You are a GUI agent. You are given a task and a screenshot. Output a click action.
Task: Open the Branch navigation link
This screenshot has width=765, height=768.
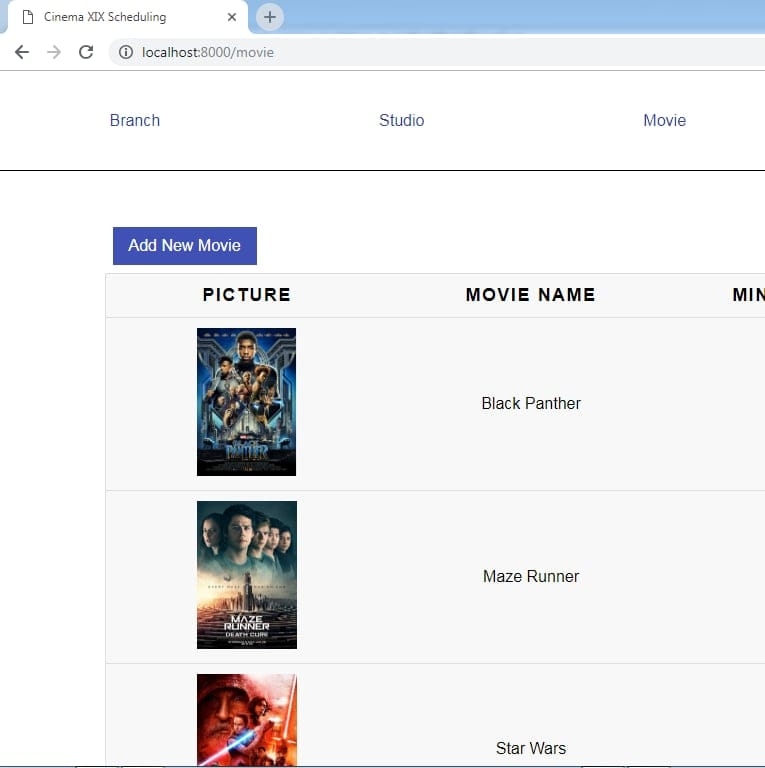tap(135, 120)
